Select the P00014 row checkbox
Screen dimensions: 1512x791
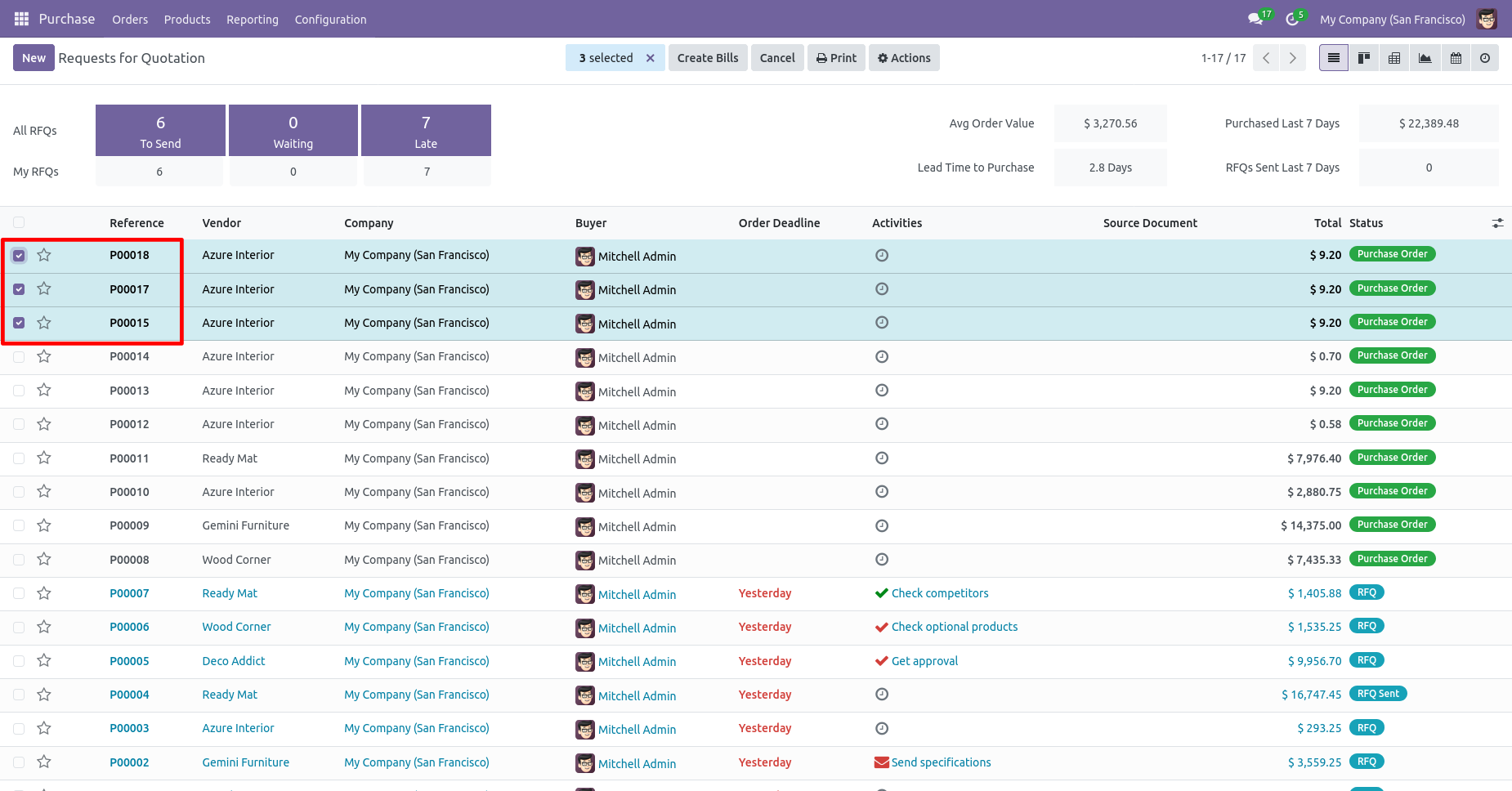point(19,356)
